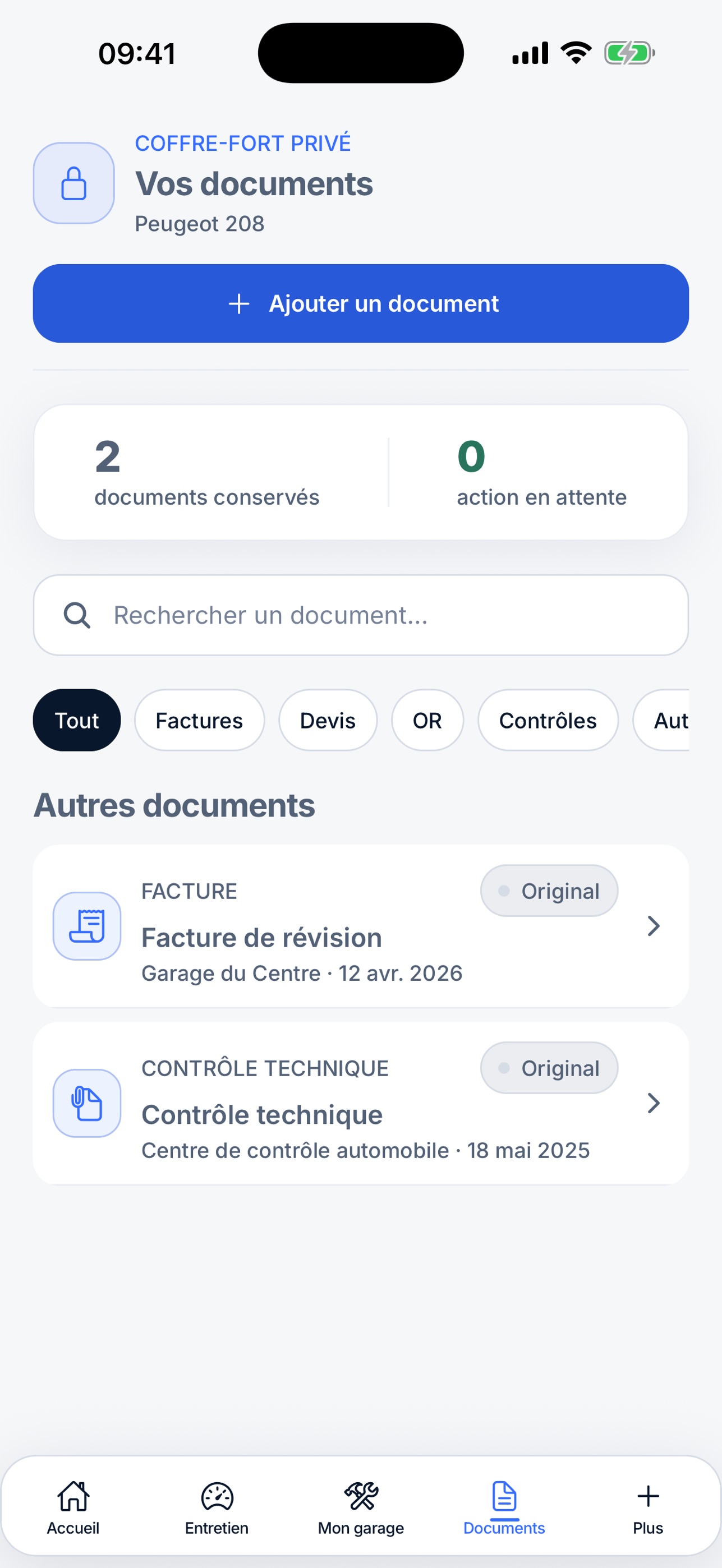Tap the Peugeot 208 vehicle label
The height and width of the screenshot is (1568, 722).
[200, 224]
